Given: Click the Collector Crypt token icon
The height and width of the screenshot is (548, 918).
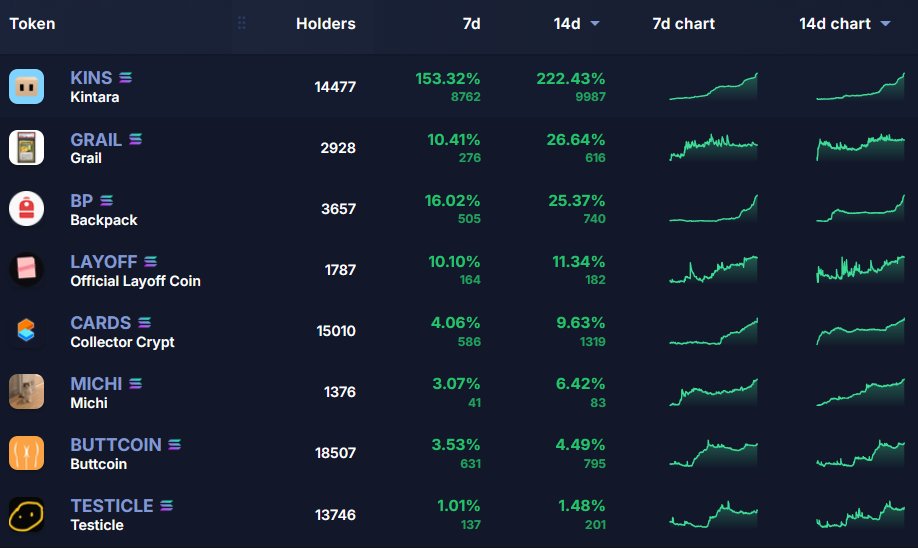Looking at the screenshot, I should (26, 330).
